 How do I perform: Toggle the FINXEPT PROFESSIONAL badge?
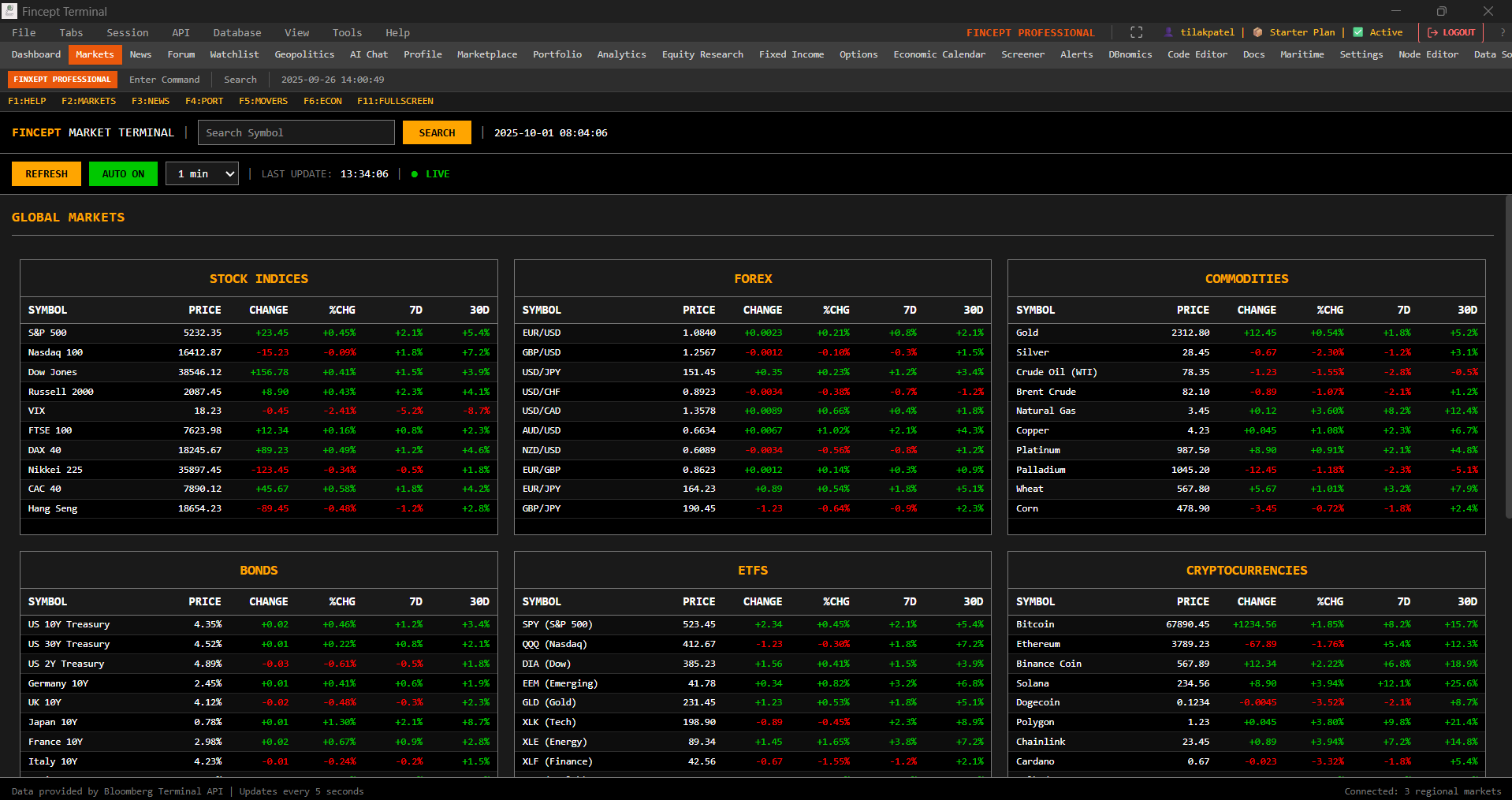click(62, 79)
